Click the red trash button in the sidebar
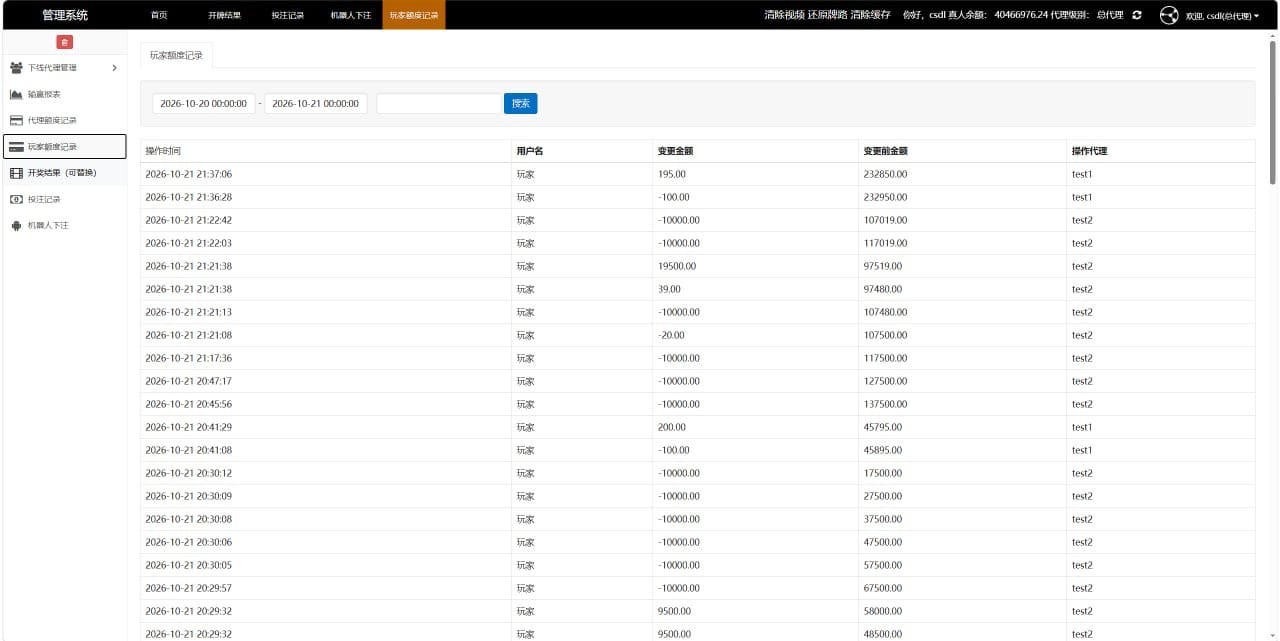 click(x=65, y=42)
